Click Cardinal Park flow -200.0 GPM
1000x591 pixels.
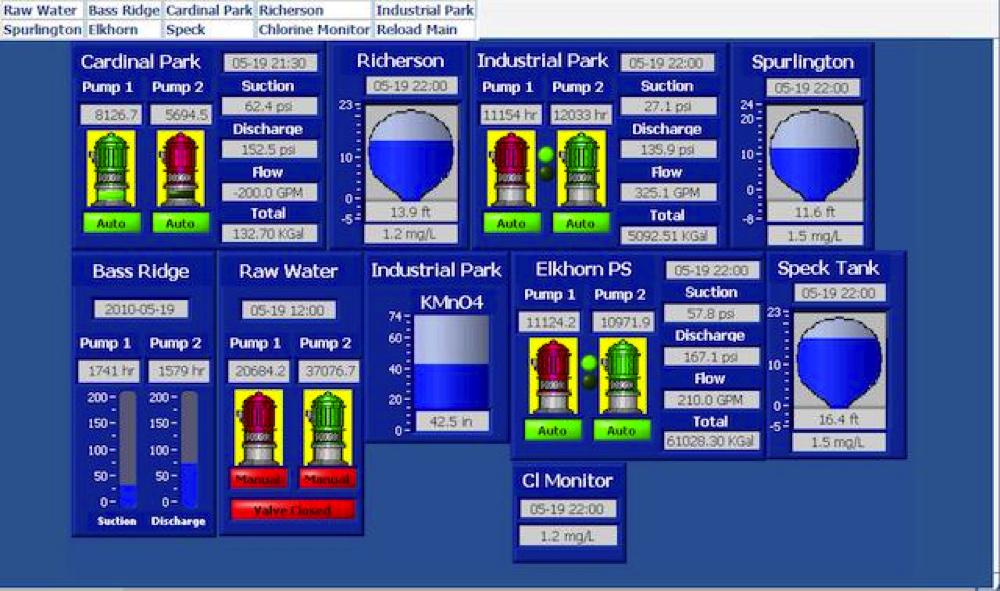tap(269, 192)
